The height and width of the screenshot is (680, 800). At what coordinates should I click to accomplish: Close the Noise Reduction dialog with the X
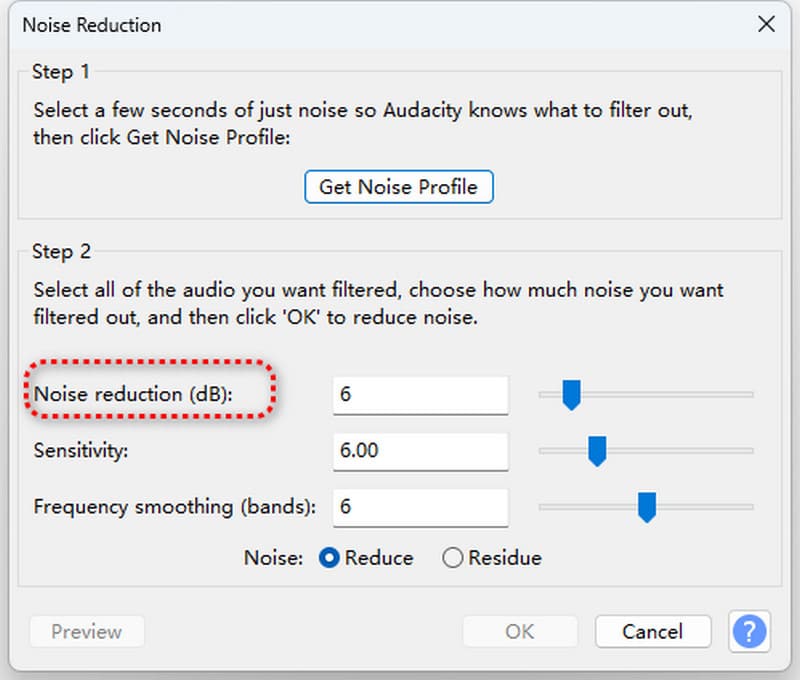(766, 24)
